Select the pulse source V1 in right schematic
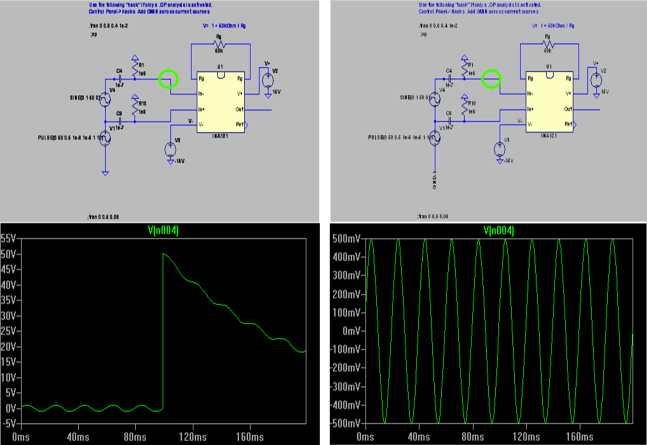The width and height of the screenshot is (647, 445). point(434,138)
